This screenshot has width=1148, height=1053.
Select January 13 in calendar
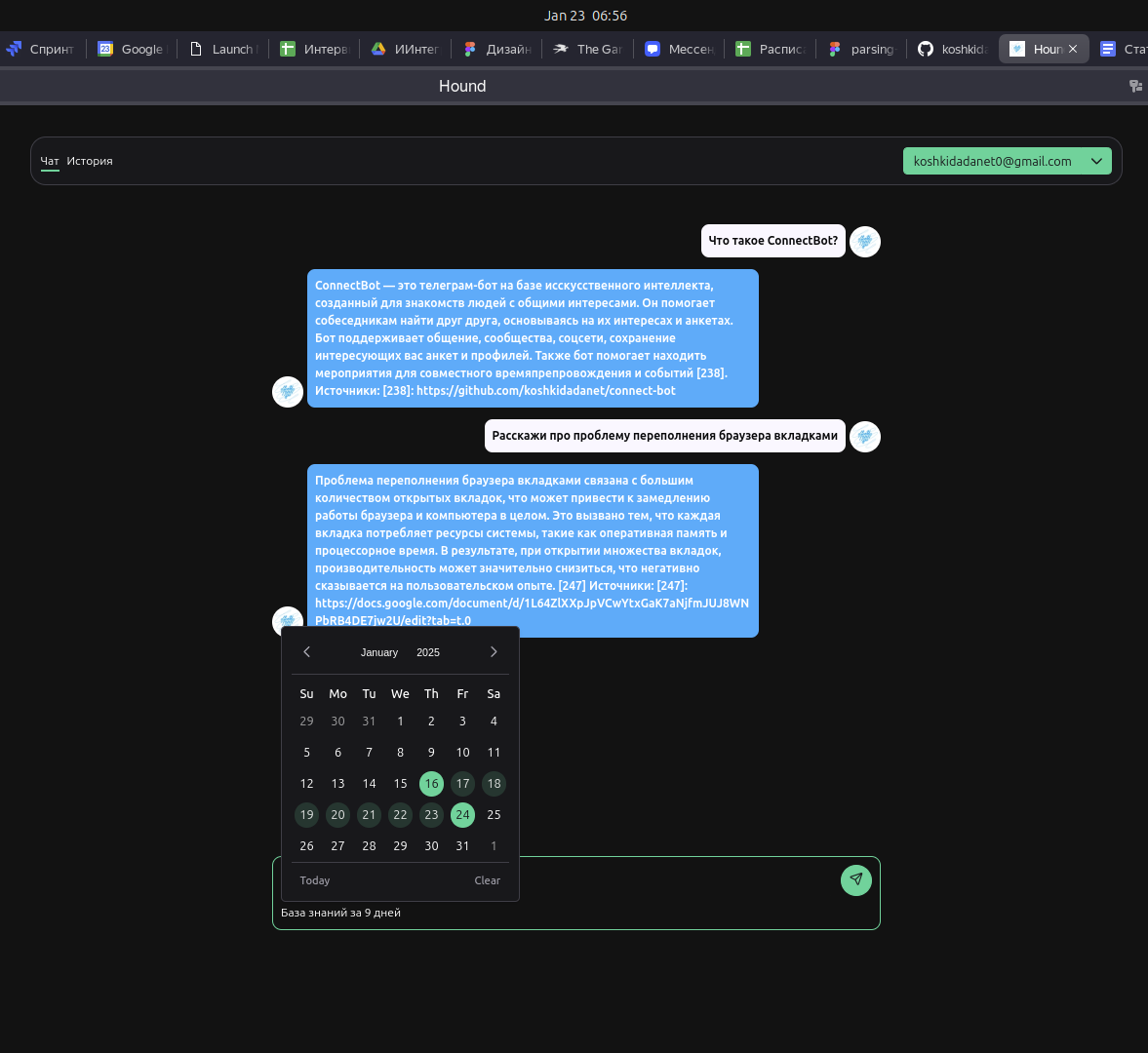[x=337, y=784]
